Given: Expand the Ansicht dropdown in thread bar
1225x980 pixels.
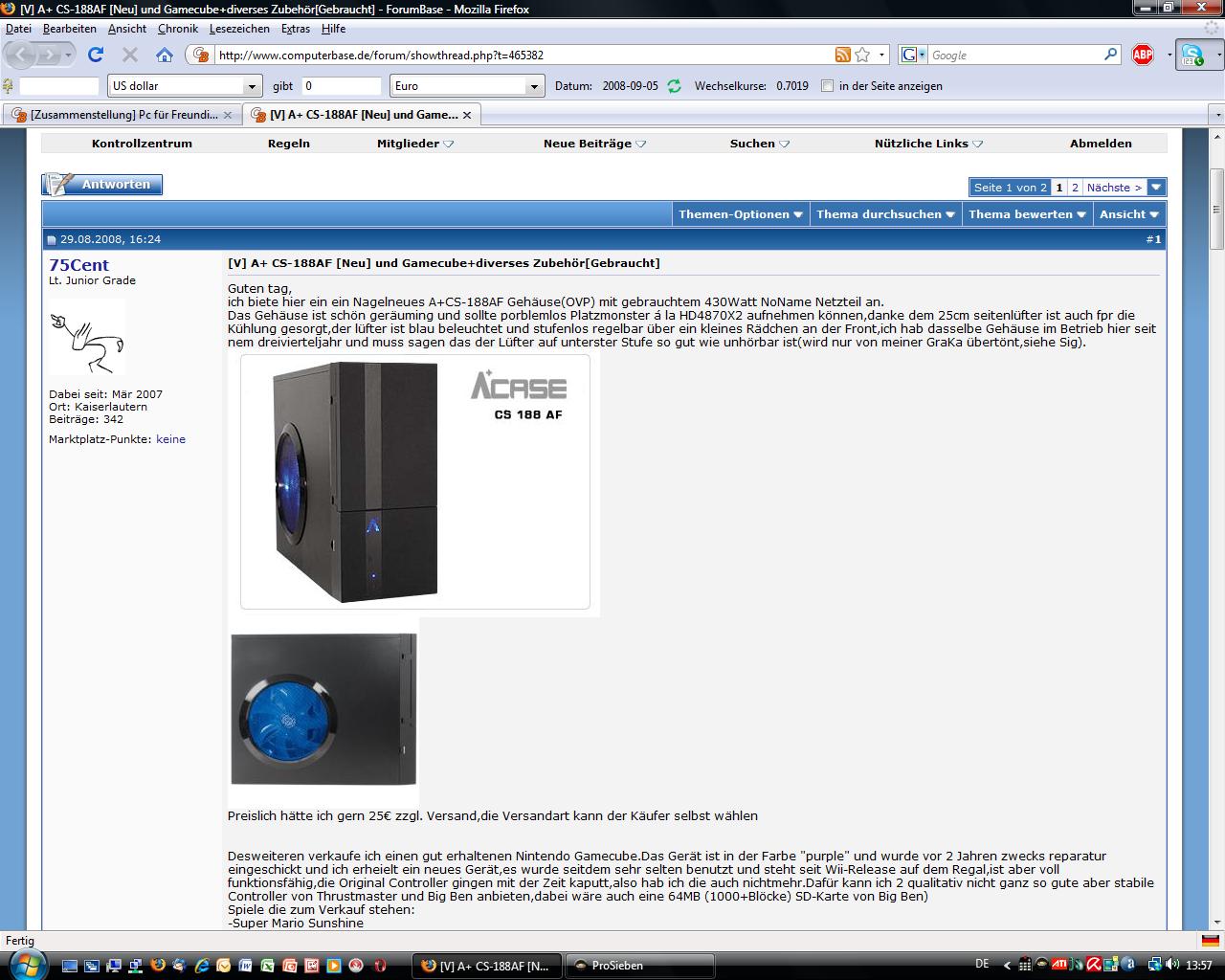Looking at the screenshot, I should tap(1129, 214).
